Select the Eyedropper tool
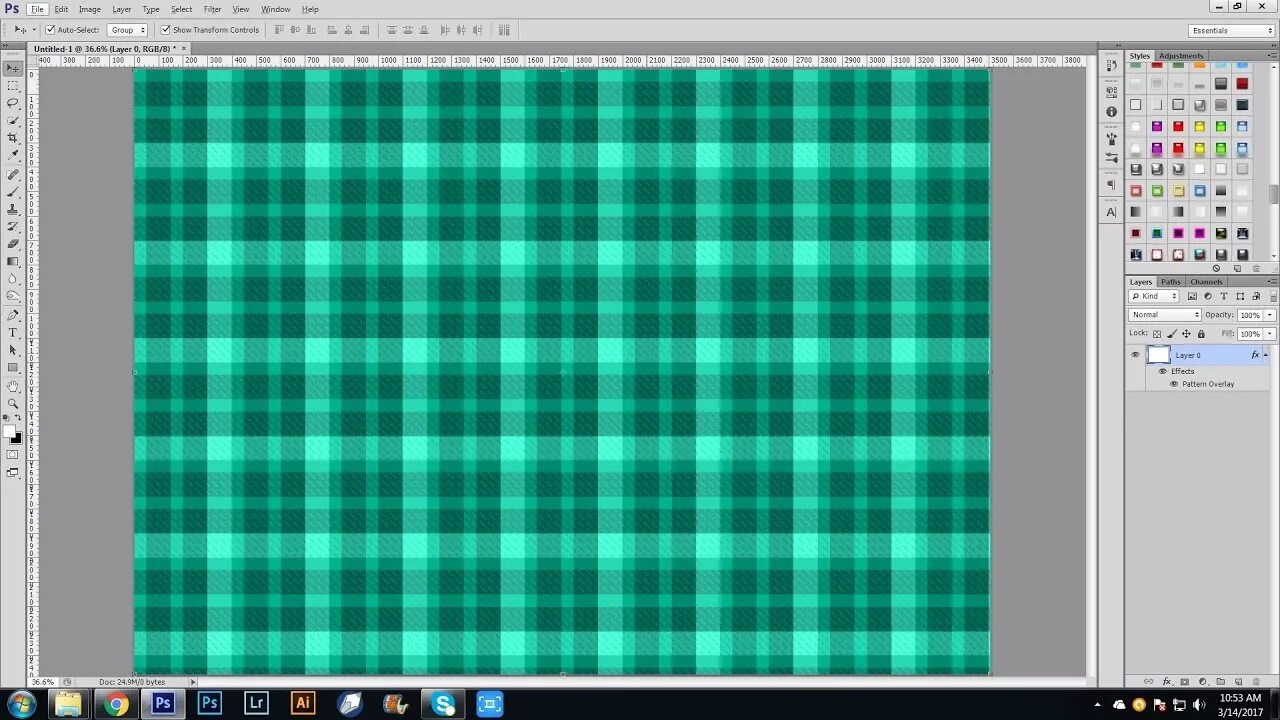 13,155
